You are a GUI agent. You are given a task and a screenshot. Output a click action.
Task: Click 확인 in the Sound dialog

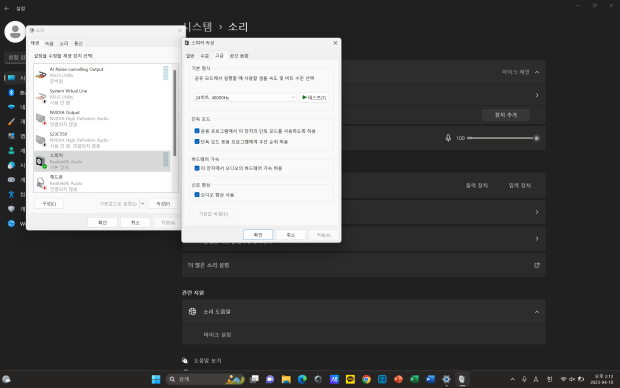pyautogui.click(x=102, y=223)
